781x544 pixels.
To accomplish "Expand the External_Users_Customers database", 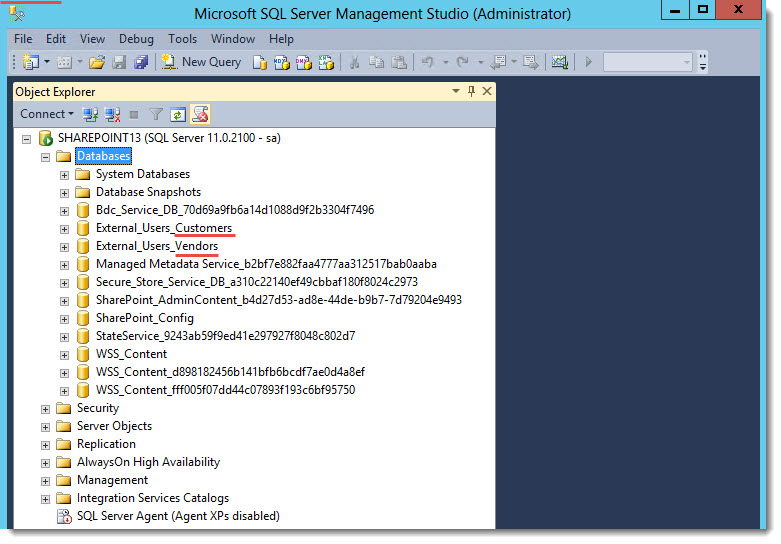I will [64, 229].
